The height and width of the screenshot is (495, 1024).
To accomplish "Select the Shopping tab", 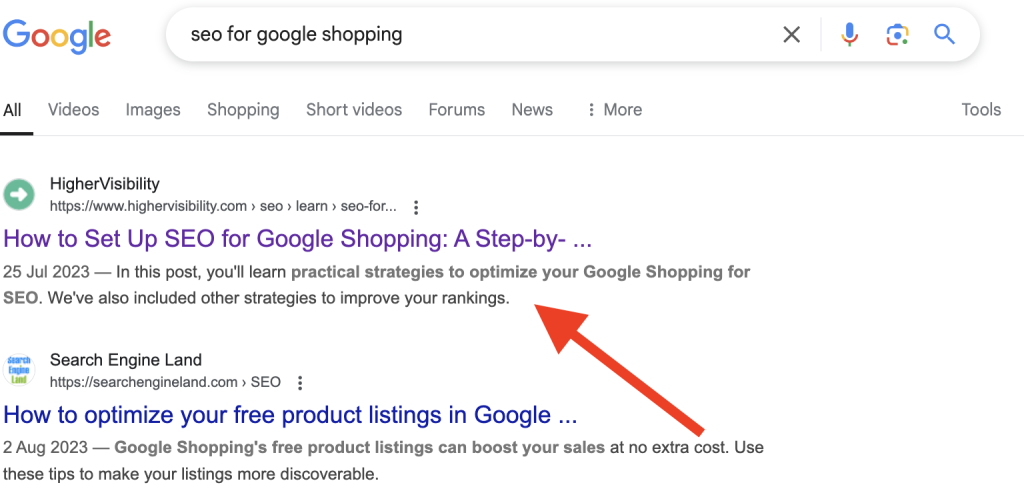I will pyautogui.click(x=243, y=110).
